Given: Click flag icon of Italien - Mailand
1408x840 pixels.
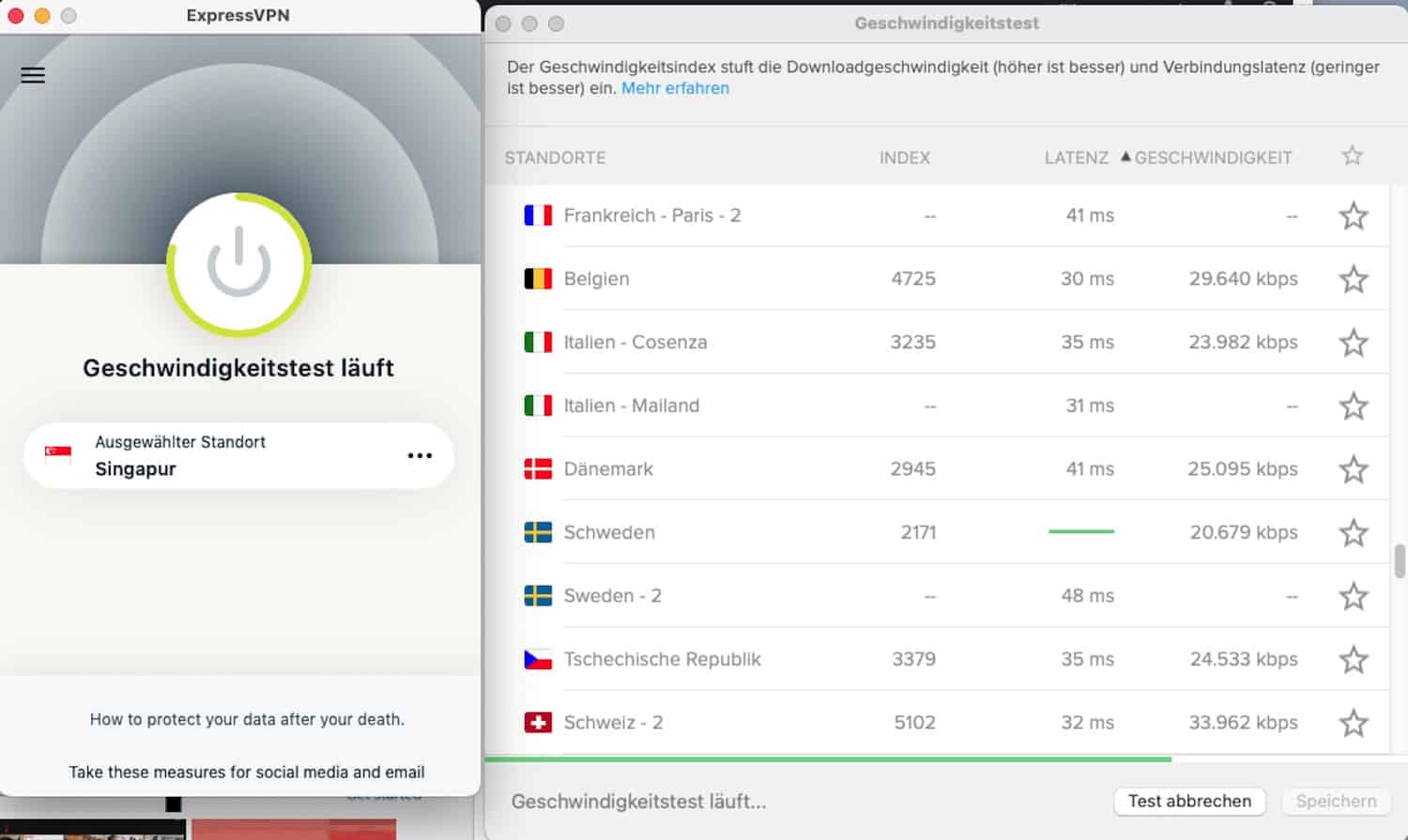Looking at the screenshot, I should click(x=538, y=405).
